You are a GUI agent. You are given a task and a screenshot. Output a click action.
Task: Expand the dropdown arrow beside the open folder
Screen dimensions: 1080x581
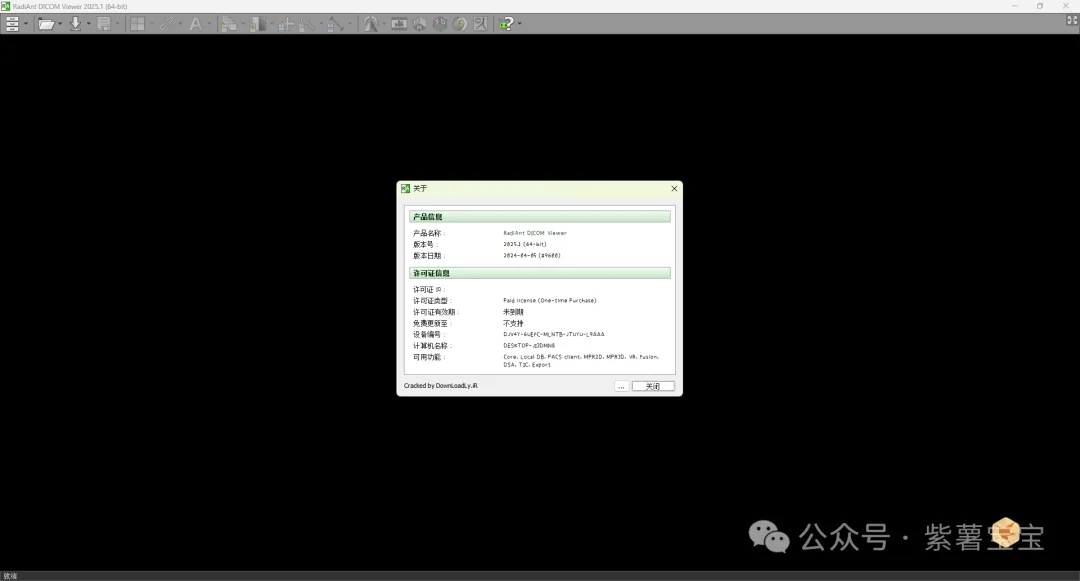click(60, 24)
